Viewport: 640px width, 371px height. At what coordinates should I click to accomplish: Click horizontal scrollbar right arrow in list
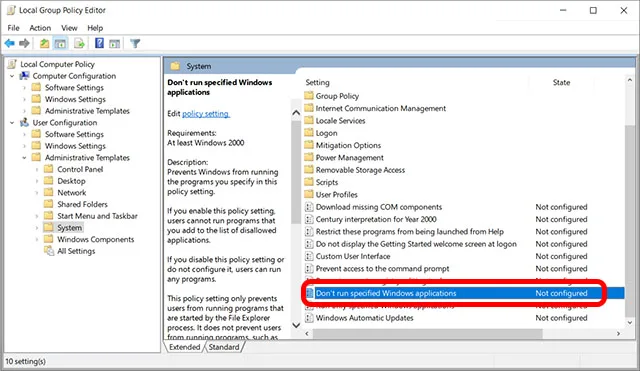(x=619, y=334)
